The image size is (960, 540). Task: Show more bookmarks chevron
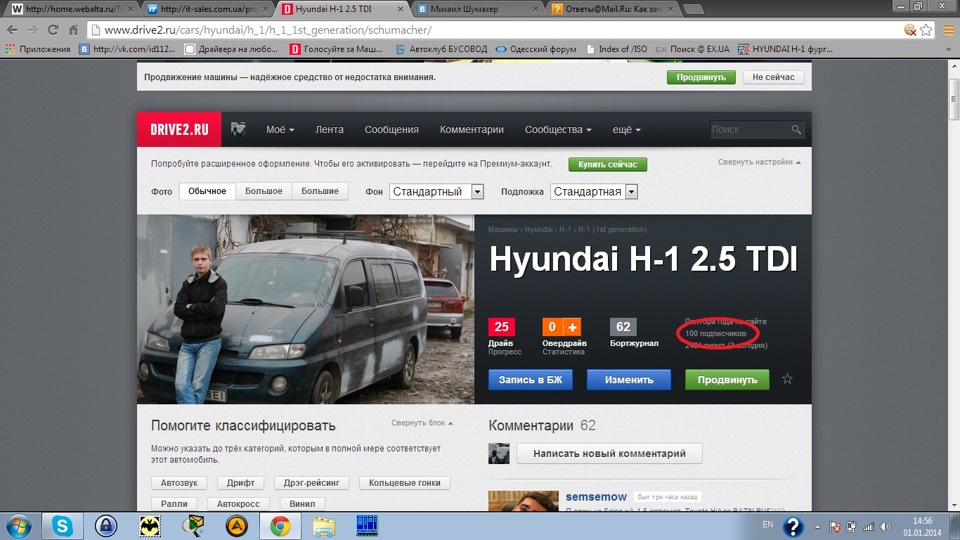pos(948,49)
